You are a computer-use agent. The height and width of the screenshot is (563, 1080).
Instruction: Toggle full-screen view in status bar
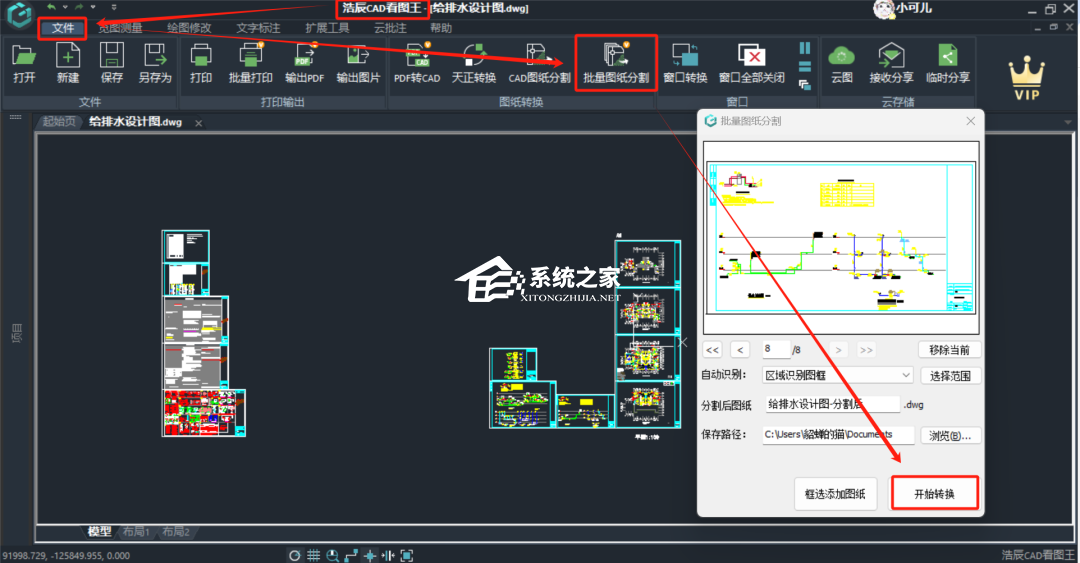407,555
